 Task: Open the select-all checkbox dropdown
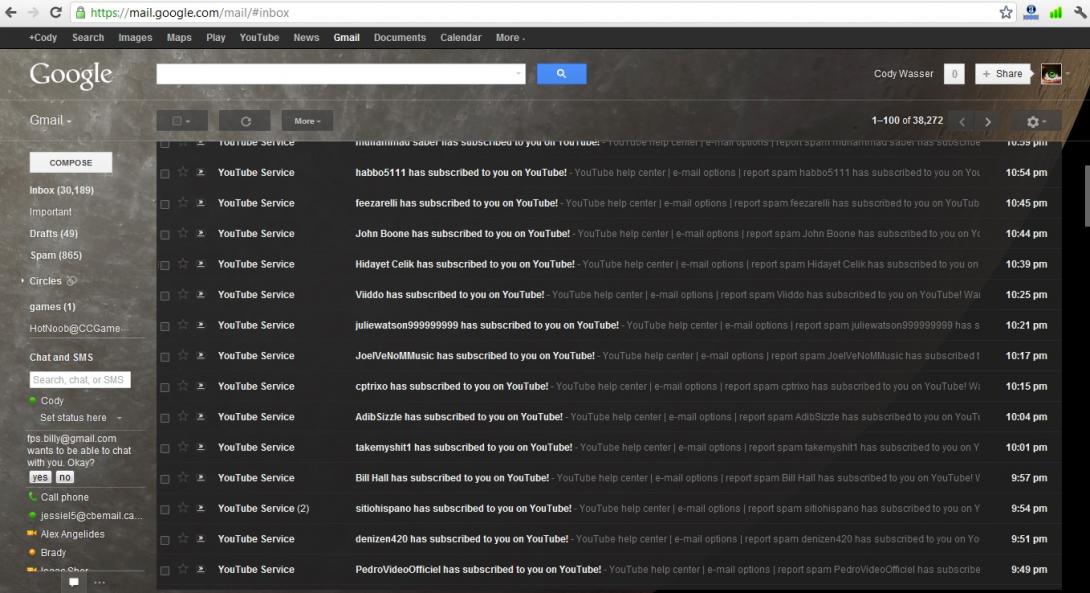[182, 121]
